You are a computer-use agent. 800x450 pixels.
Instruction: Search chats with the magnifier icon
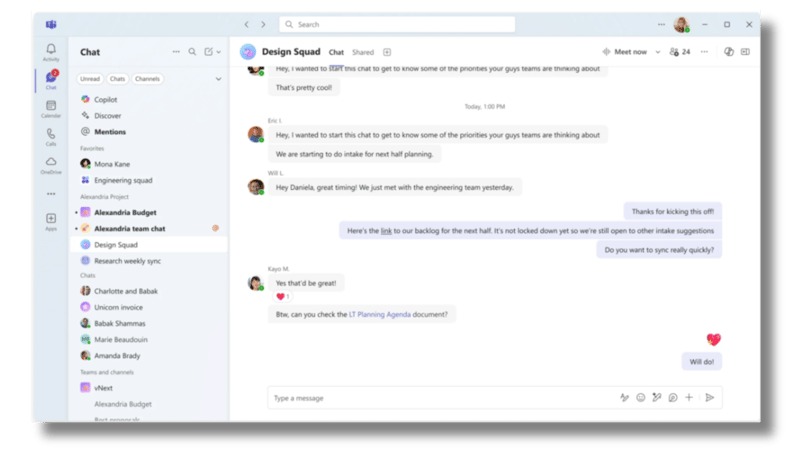tap(192, 52)
